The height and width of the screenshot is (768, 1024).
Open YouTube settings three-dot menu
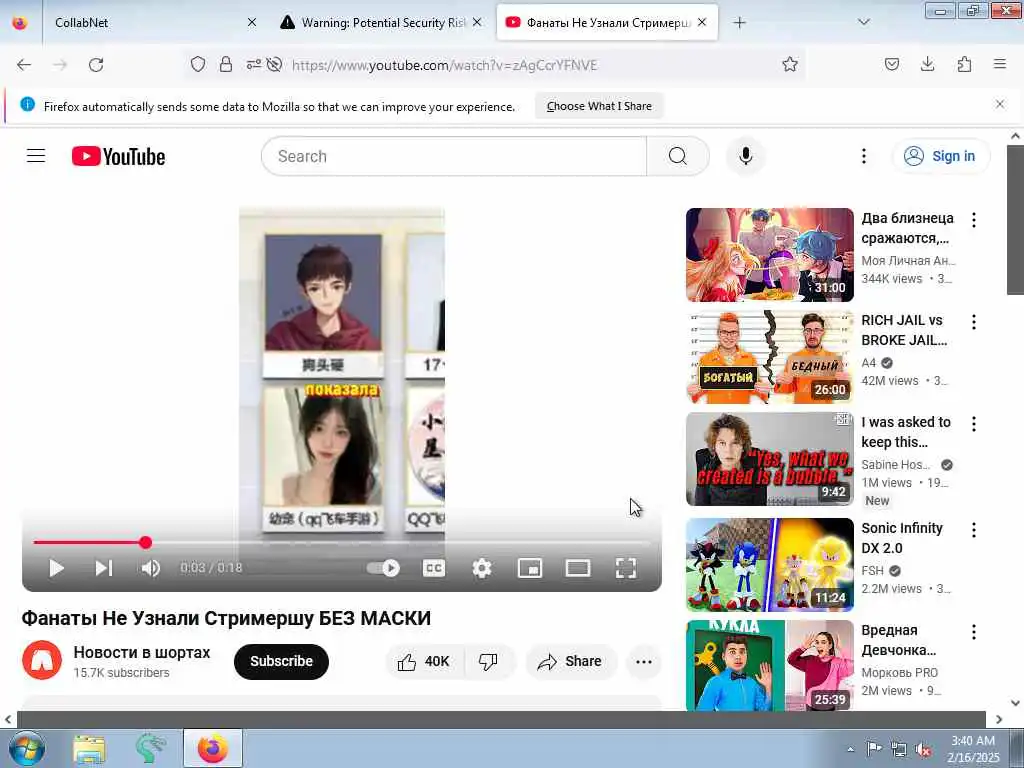(863, 156)
